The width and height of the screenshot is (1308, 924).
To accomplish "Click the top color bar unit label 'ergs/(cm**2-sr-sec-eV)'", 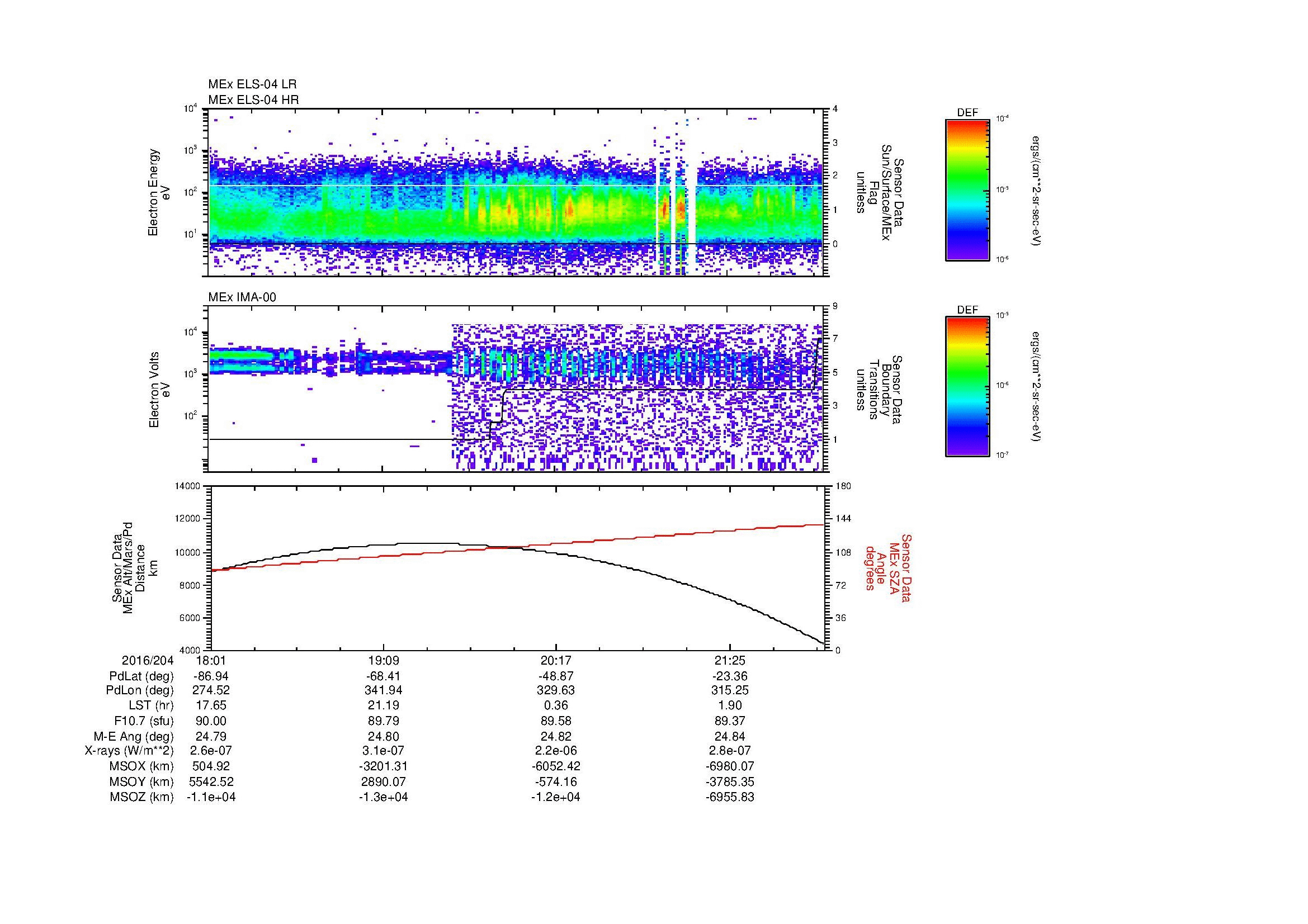I will pos(1037,190).
